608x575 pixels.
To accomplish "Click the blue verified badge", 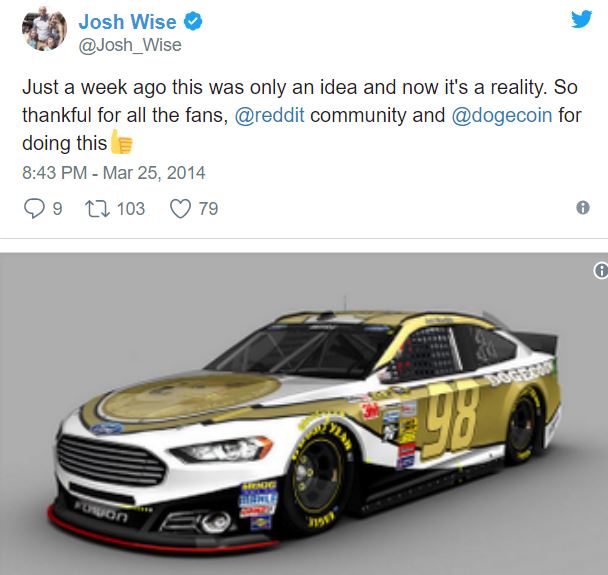I will (x=193, y=21).
